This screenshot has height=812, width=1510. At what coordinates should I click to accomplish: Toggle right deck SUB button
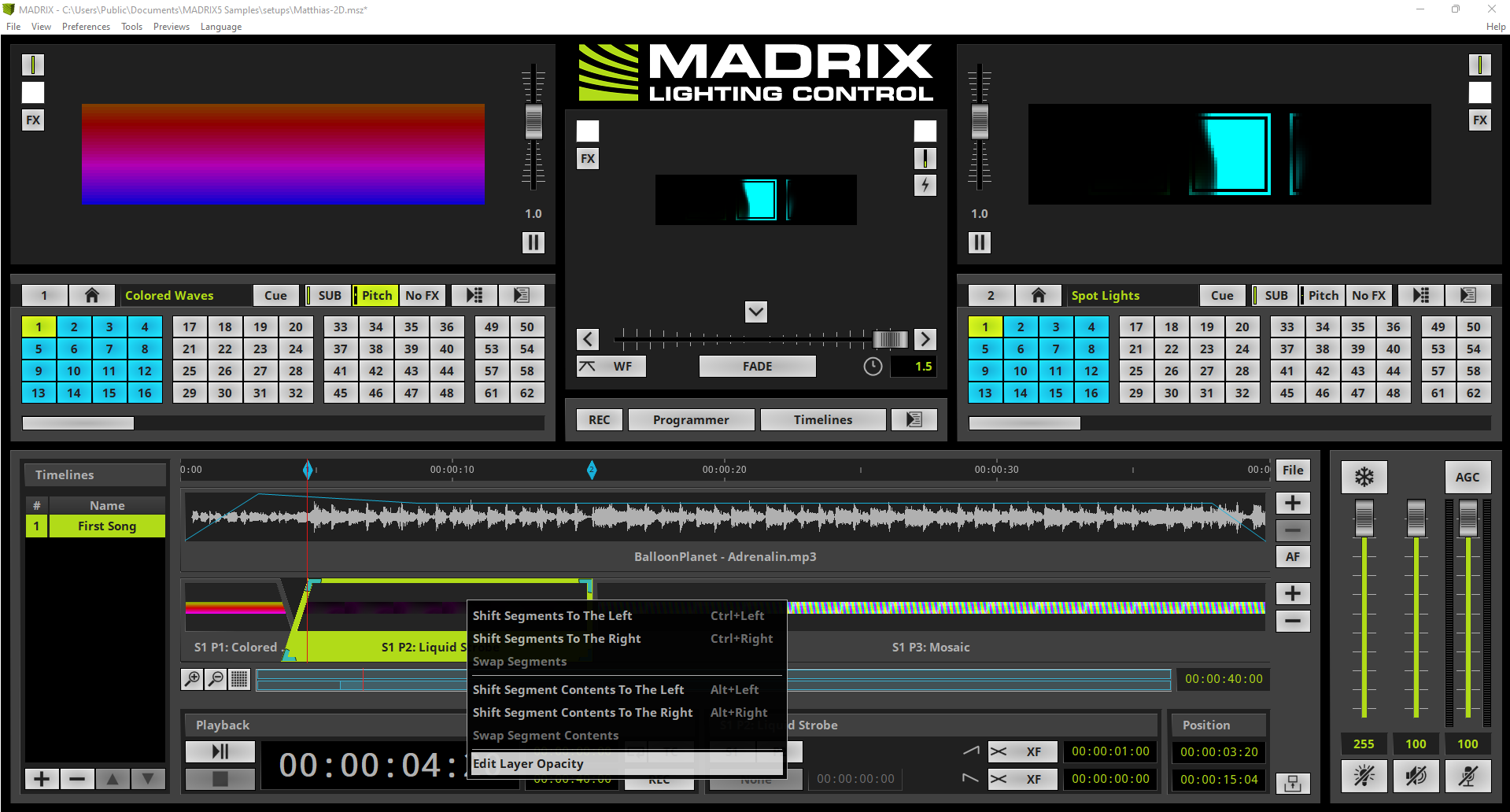coord(1273,295)
